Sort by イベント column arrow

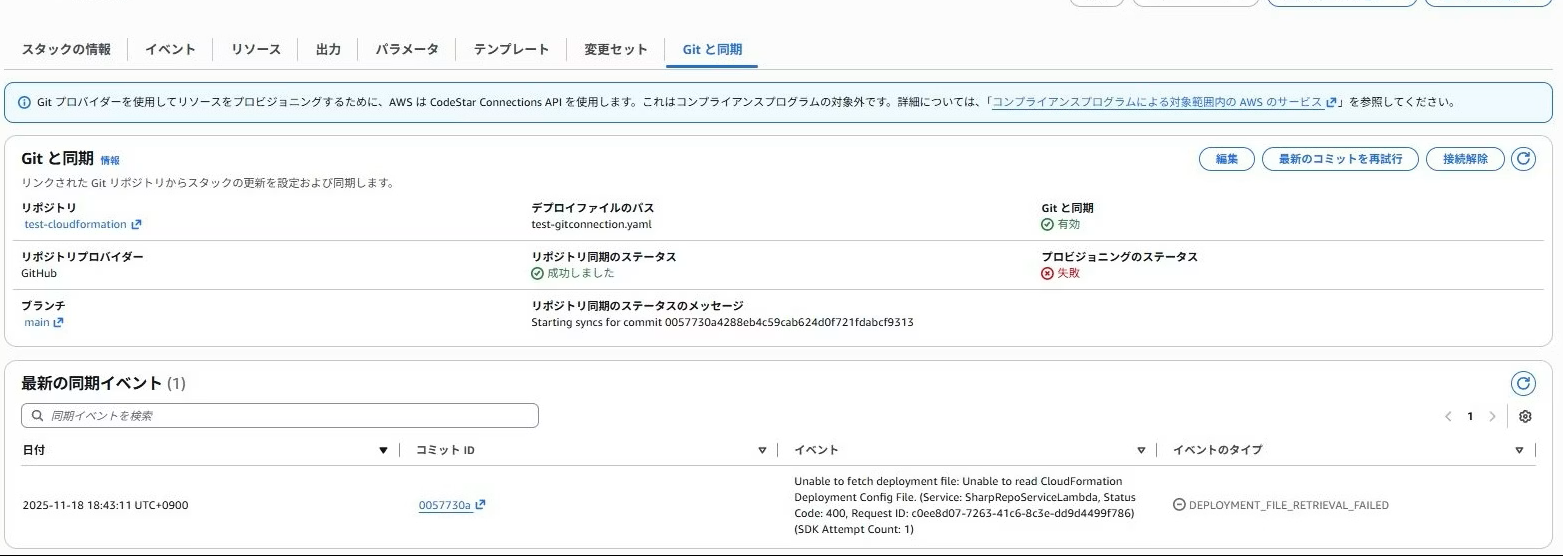click(1141, 451)
